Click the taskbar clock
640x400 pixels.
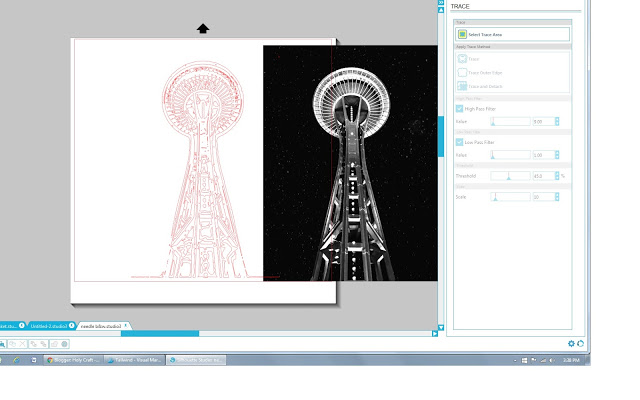571,360
